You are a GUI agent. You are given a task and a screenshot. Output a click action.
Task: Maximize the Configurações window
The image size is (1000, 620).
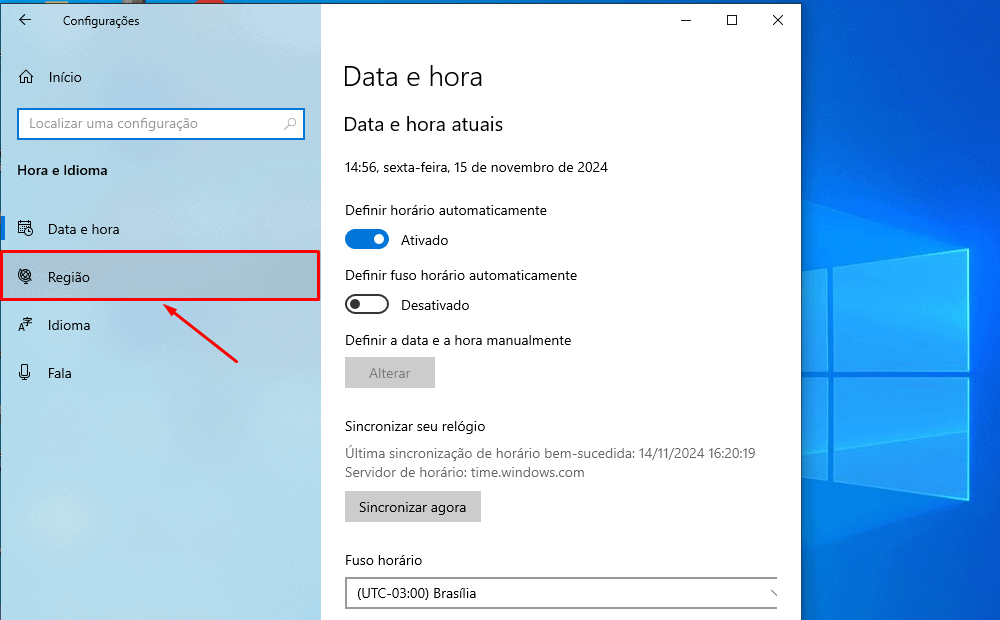coord(732,20)
